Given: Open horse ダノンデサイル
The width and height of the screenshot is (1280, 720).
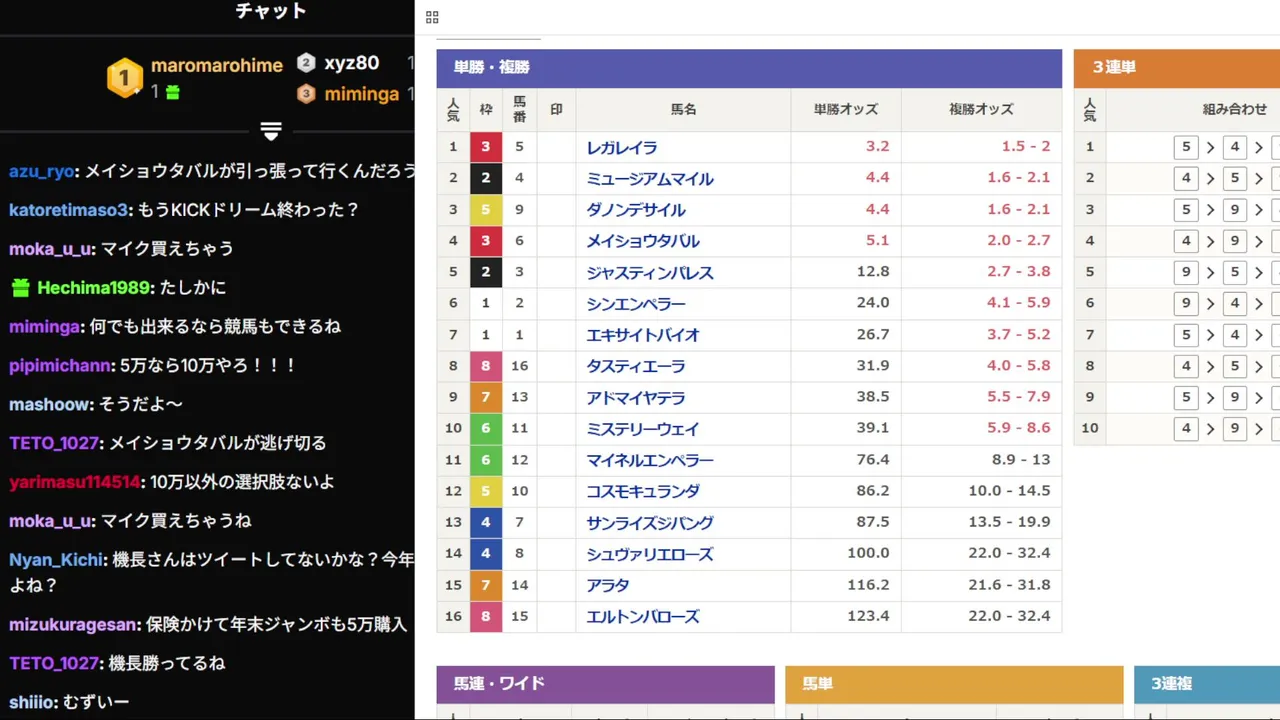Looking at the screenshot, I should coord(636,210).
